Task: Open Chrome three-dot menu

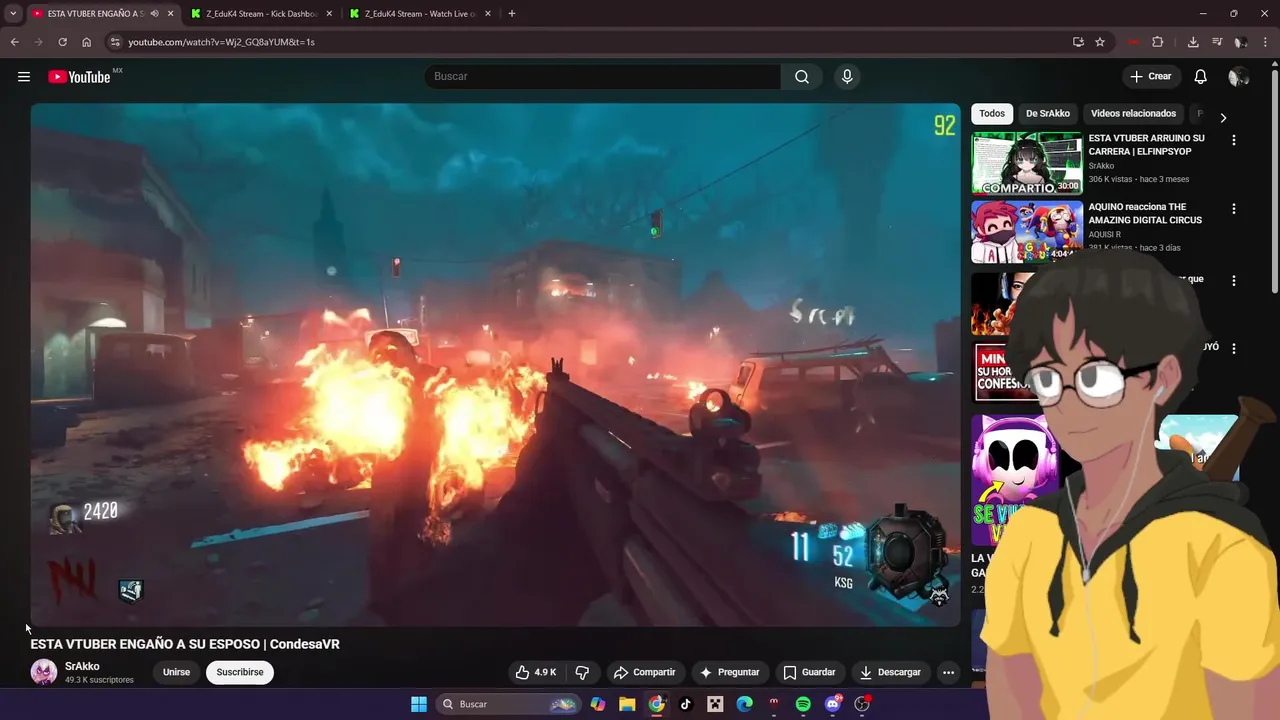Action: (x=1265, y=42)
